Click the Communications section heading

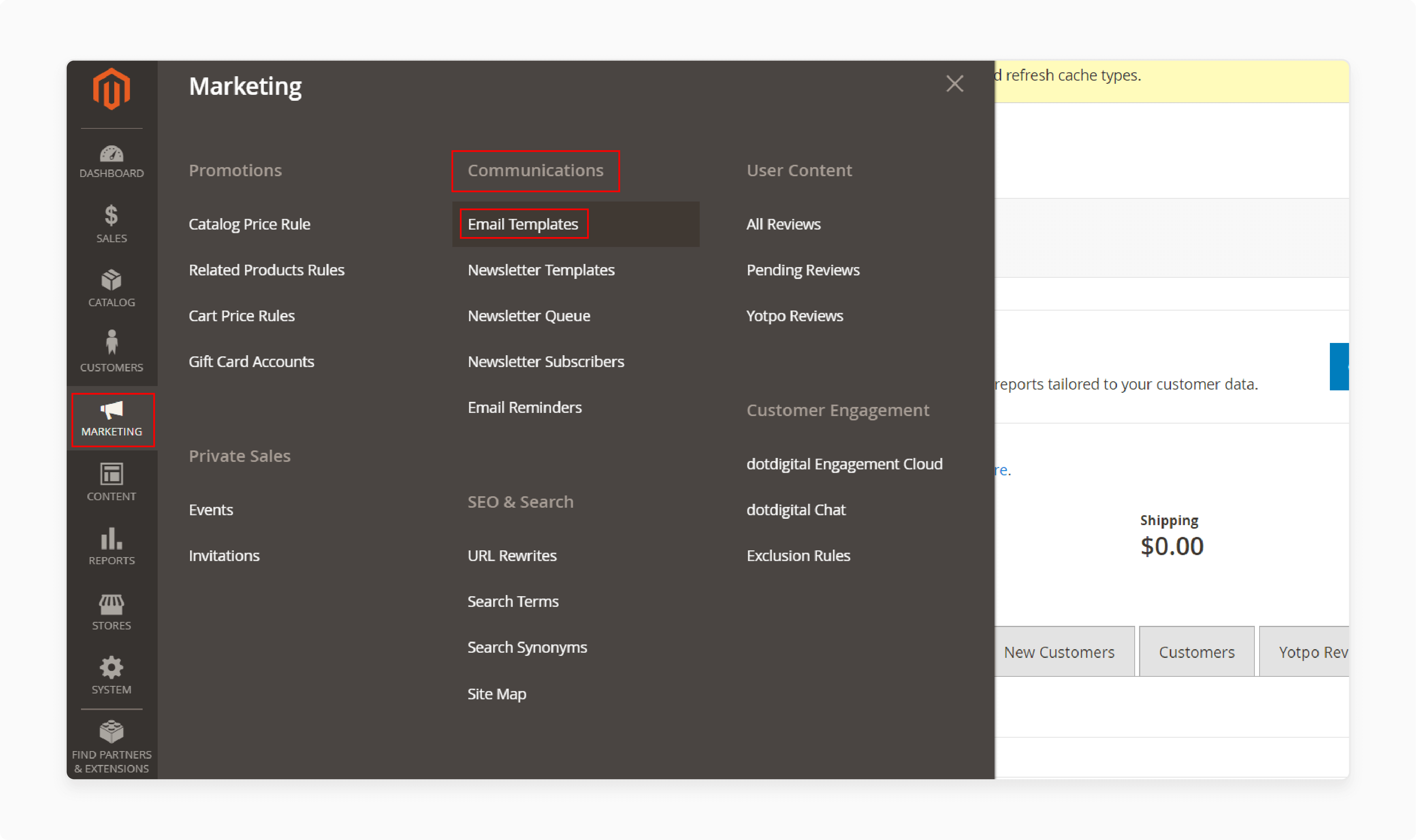(x=535, y=170)
